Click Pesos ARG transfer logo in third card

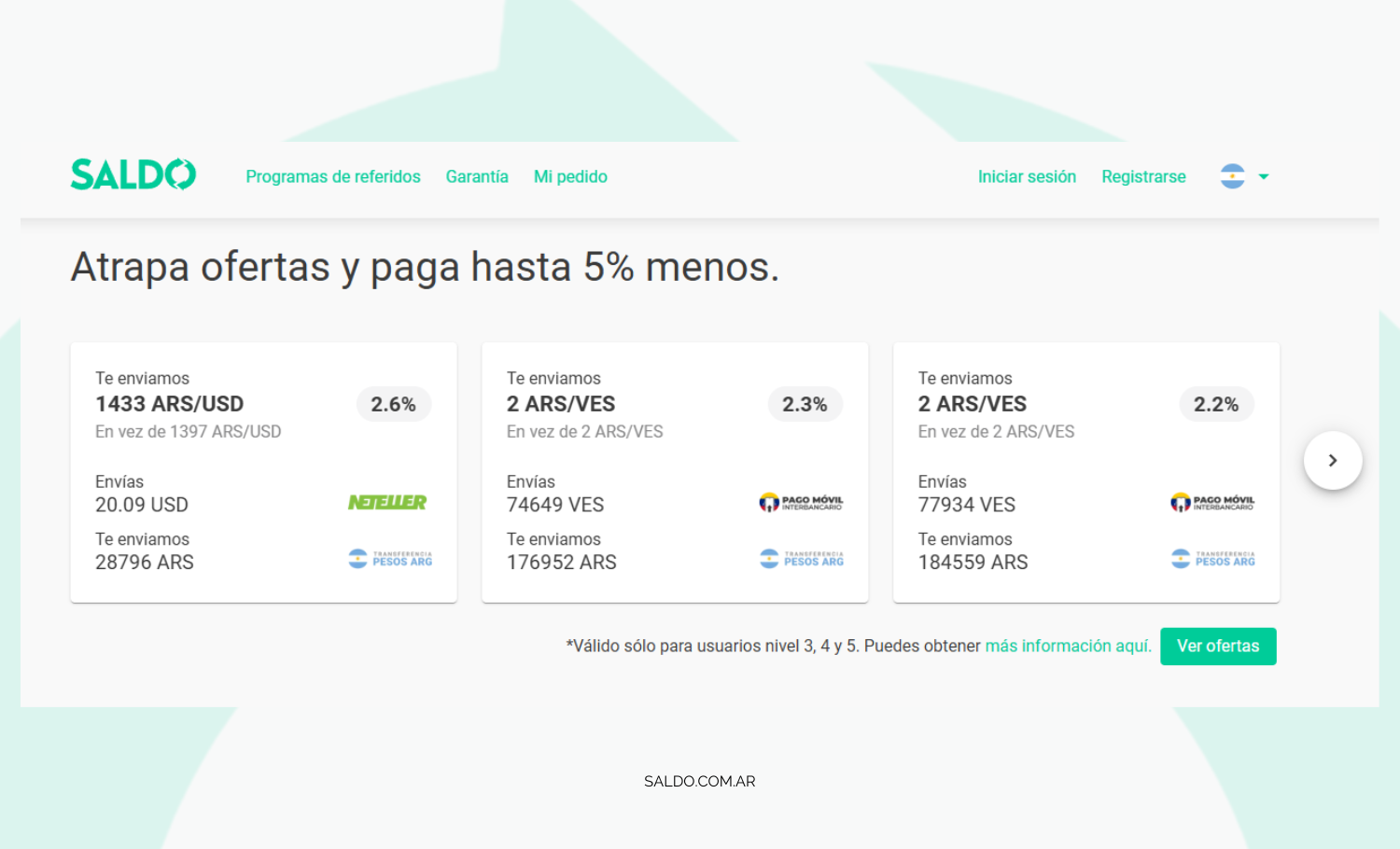(1213, 559)
